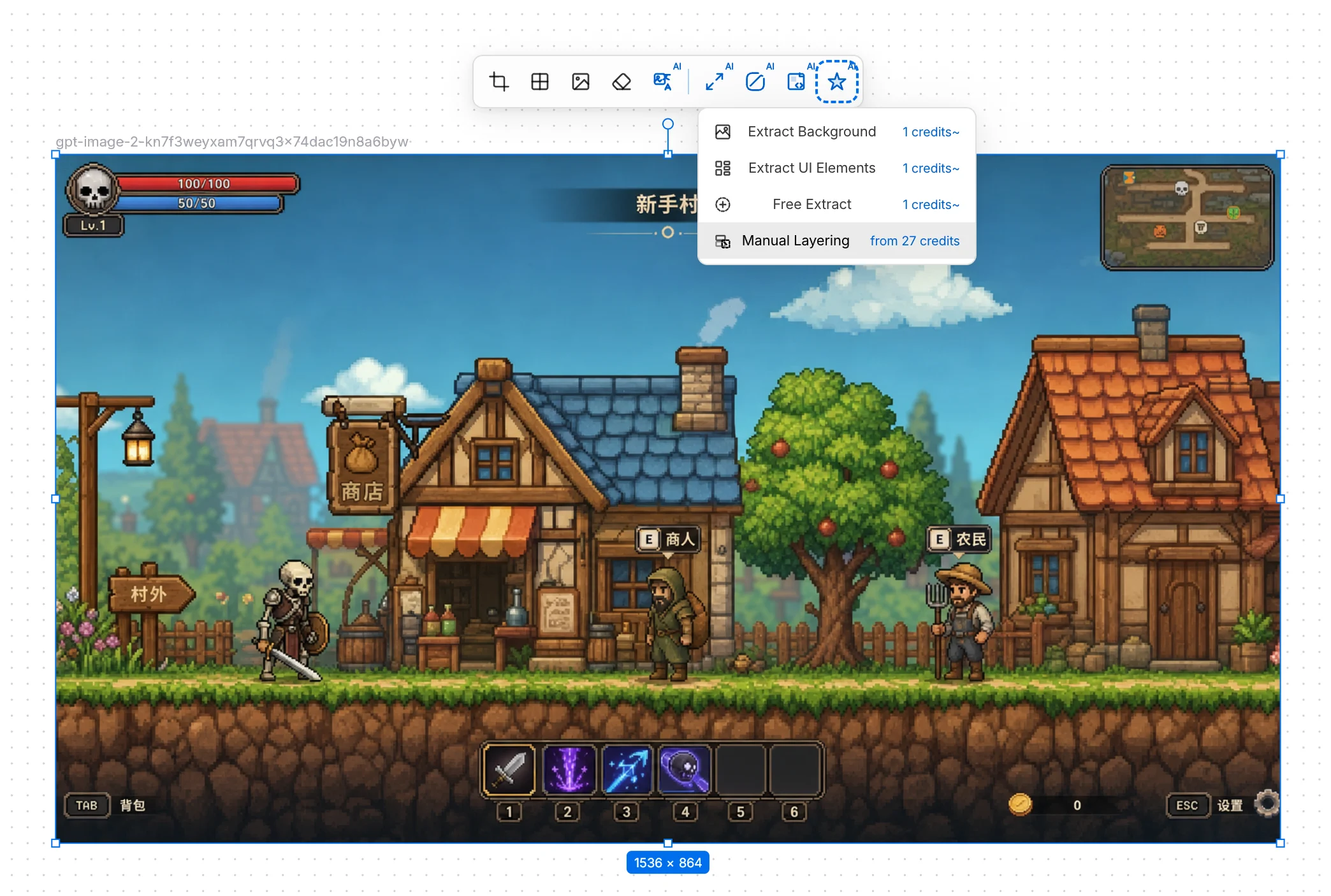Click the image file name label
This screenshot has height=896, width=1331.
(232, 141)
